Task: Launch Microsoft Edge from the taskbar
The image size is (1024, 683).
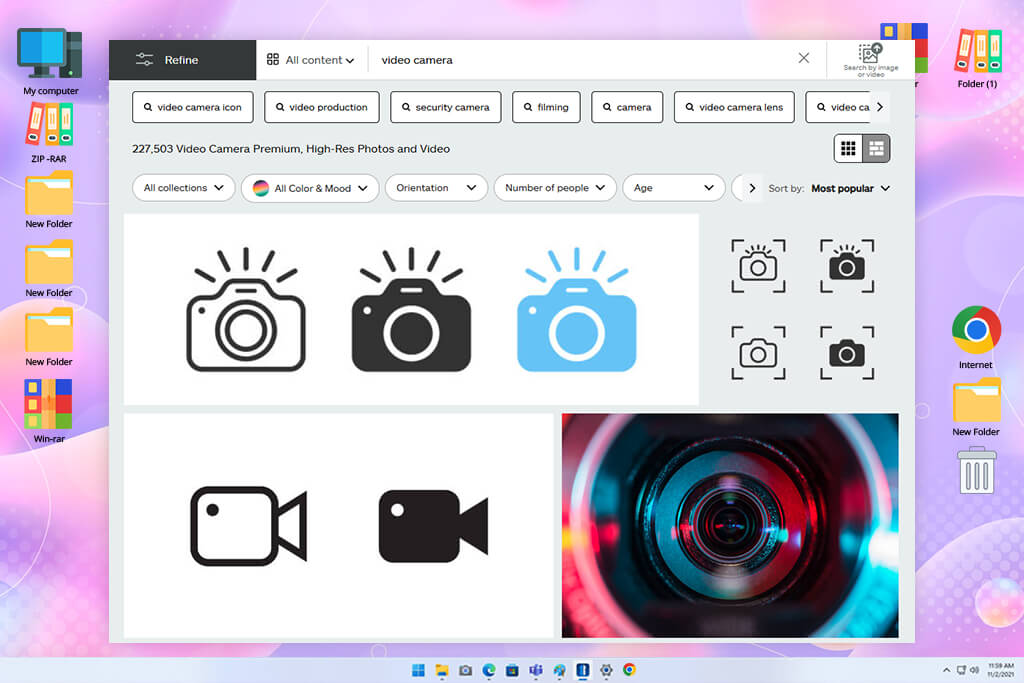Action: click(x=489, y=670)
